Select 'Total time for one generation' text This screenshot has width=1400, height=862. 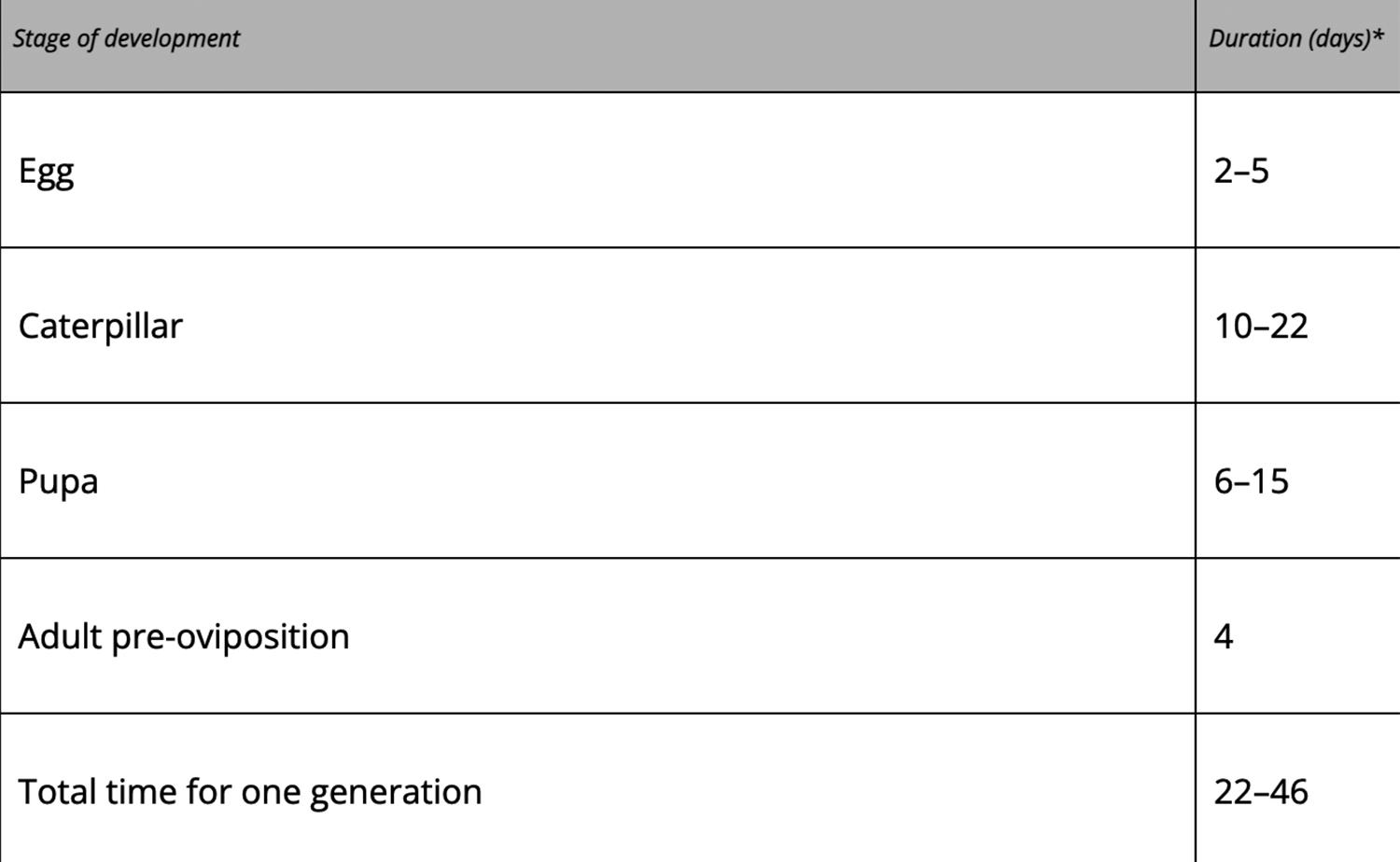click(x=250, y=792)
